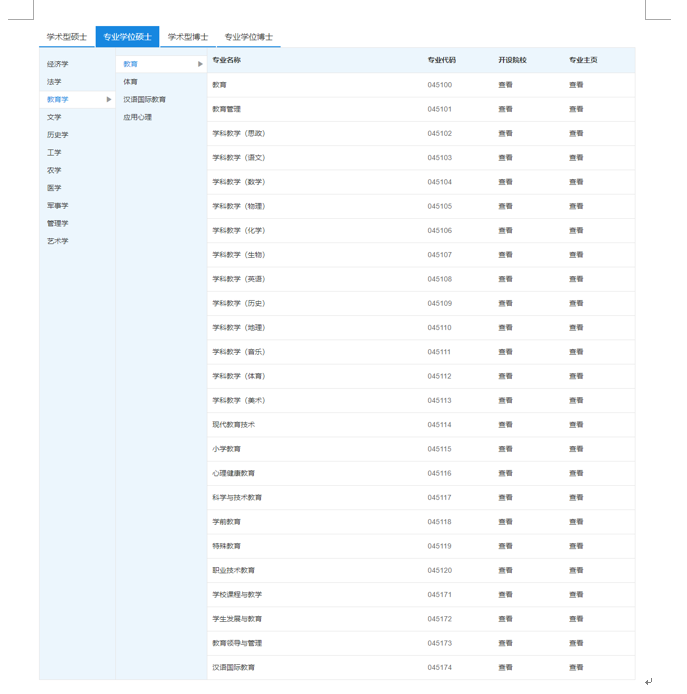Open the 学术型博士 tab
Screen dimensions: 687x694
[188, 37]
